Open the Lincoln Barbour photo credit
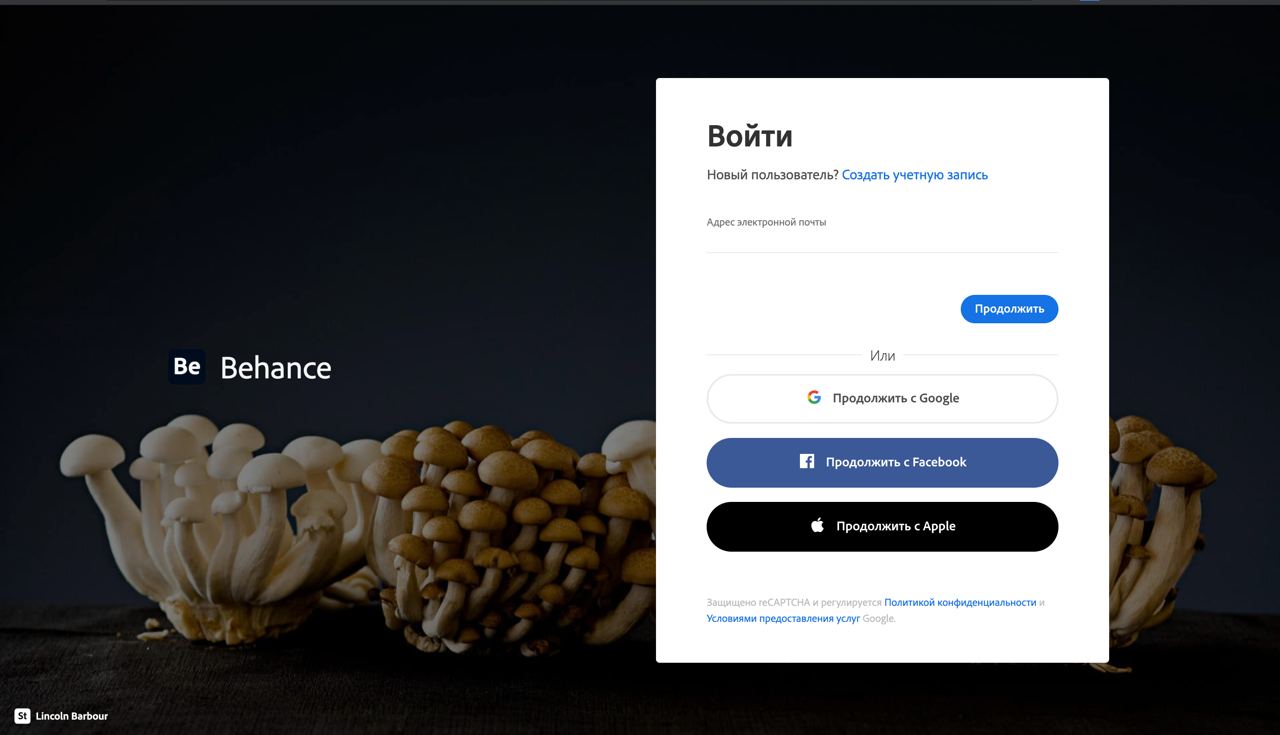 pos(71,716)
